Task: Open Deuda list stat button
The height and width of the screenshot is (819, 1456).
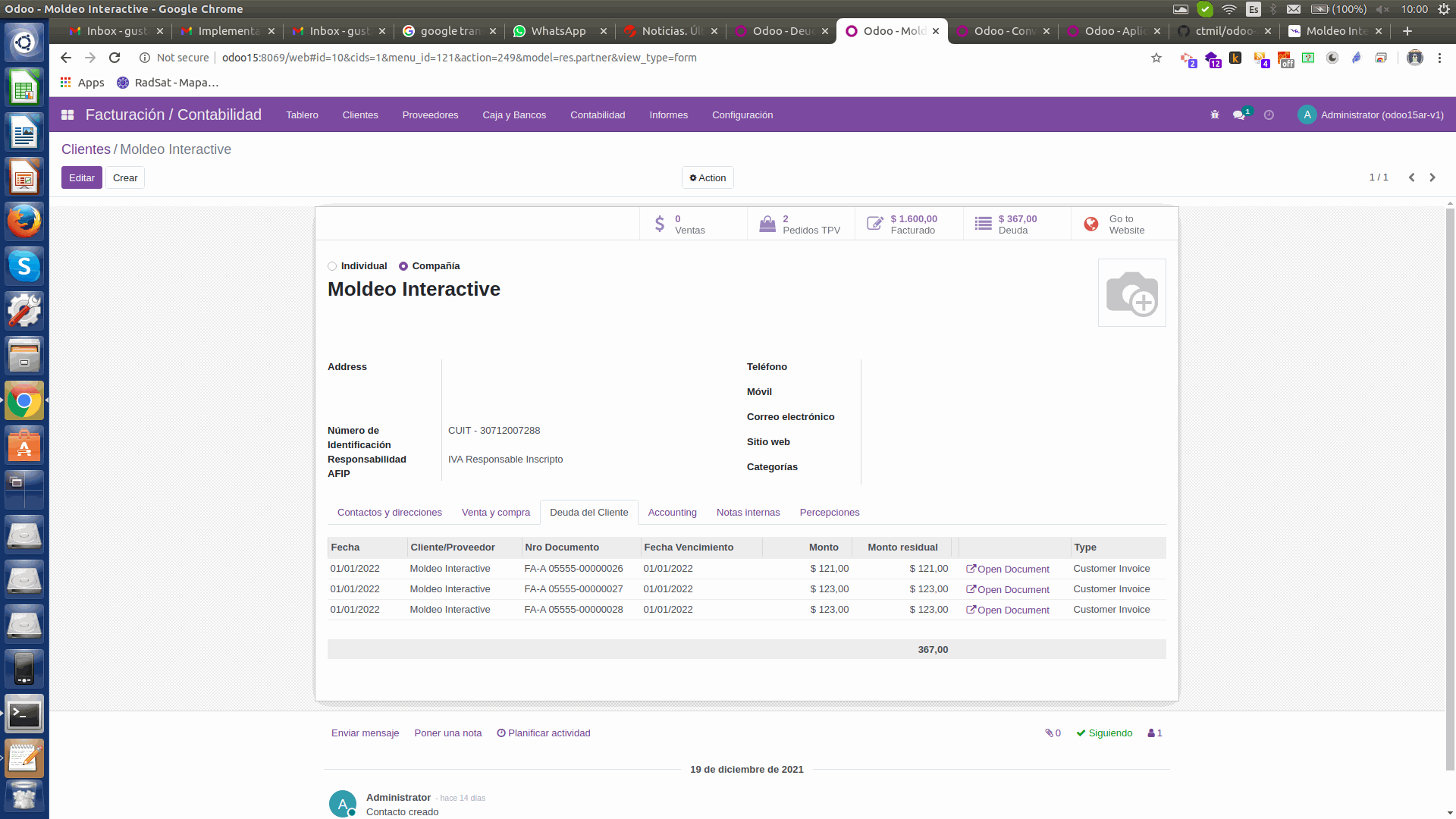Action: coord(1017,224)
